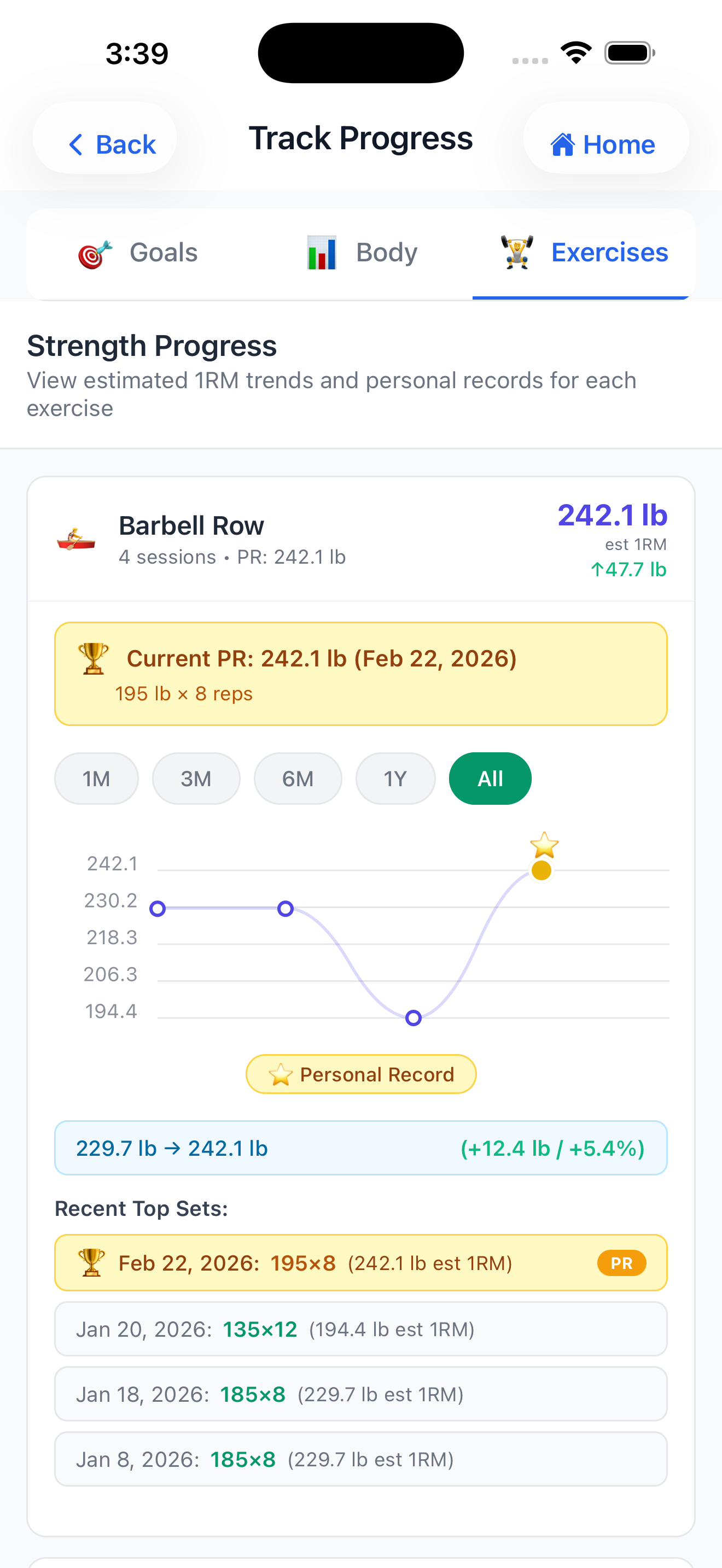
Task: Tap the rowing boat icon for Barbell Row
Action: [75, 539]
